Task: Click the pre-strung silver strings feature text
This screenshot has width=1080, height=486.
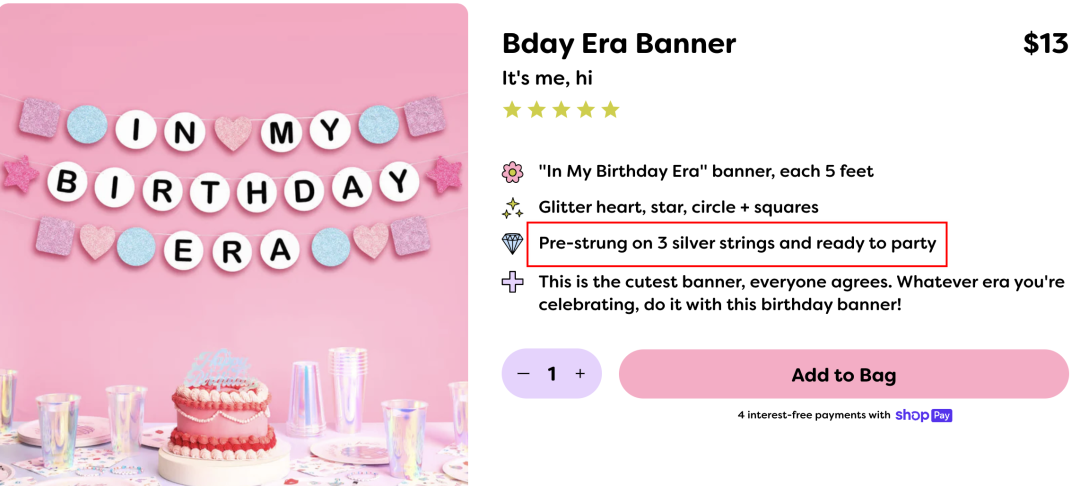Action: (x=737, y=243)
